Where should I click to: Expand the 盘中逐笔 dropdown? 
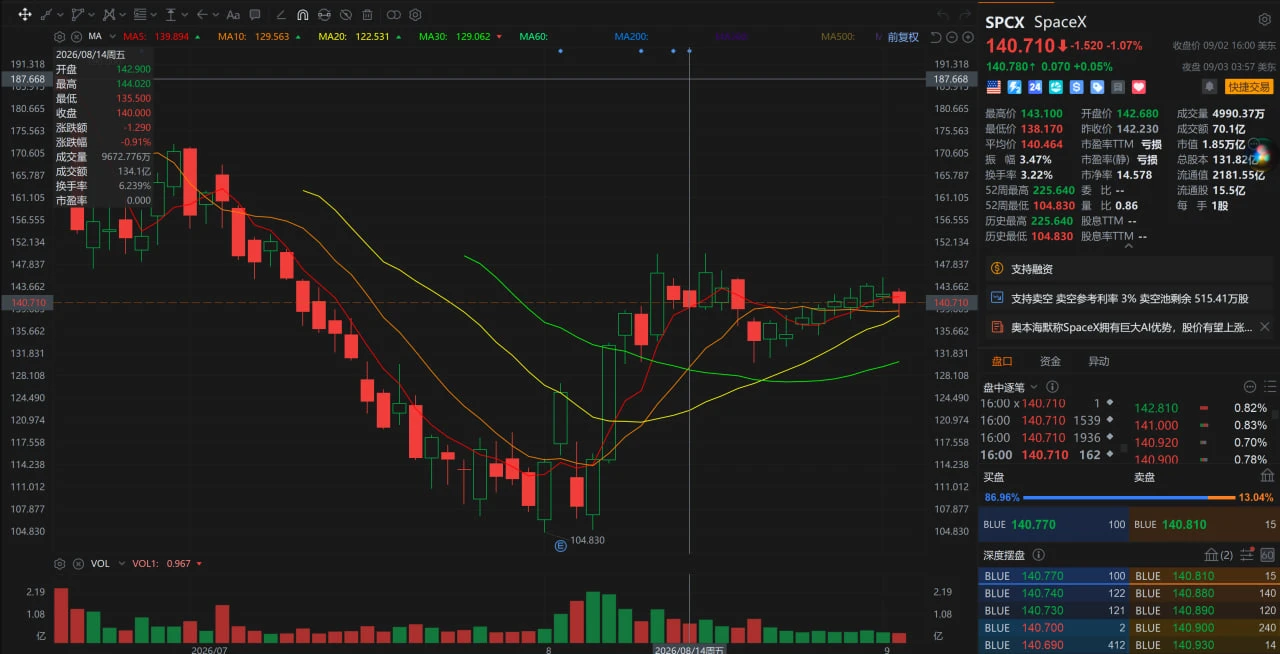tap(1034, 387)
